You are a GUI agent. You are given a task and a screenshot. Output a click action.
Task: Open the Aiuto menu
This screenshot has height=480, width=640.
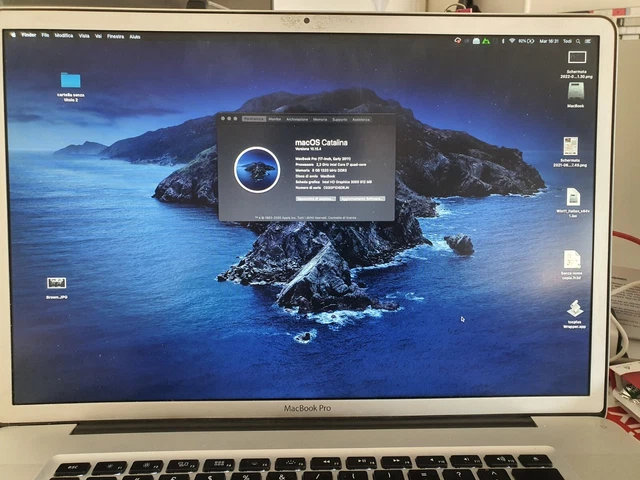coord(135,37)
